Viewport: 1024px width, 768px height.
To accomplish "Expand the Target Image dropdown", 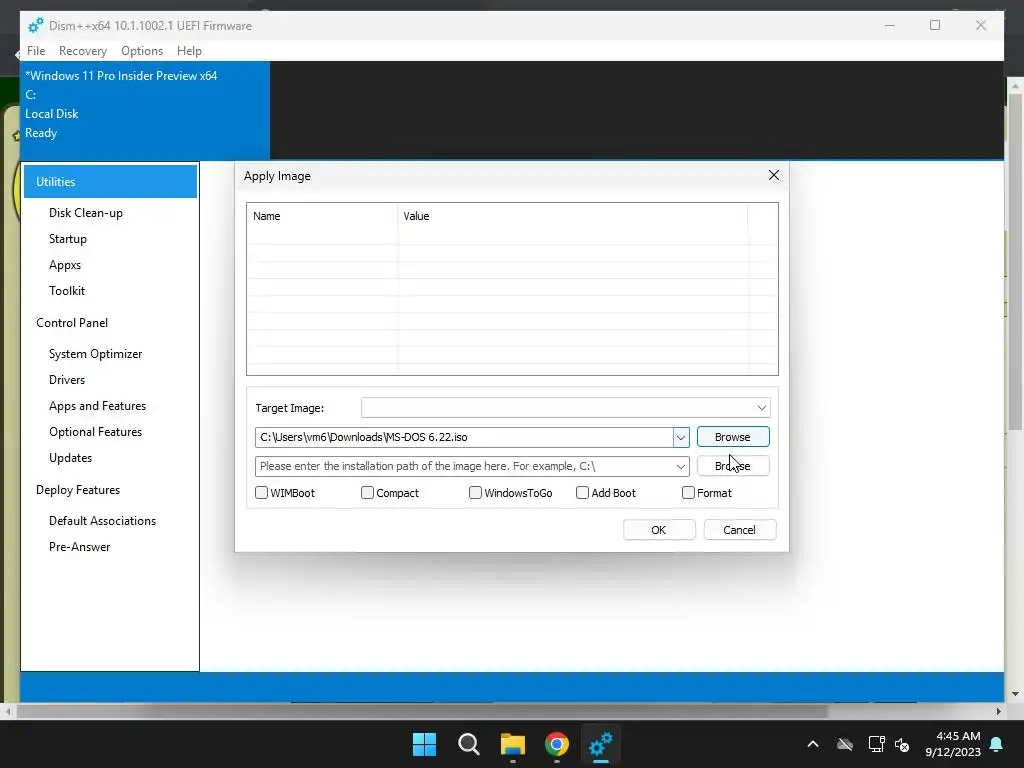I will tap(761, 408).
